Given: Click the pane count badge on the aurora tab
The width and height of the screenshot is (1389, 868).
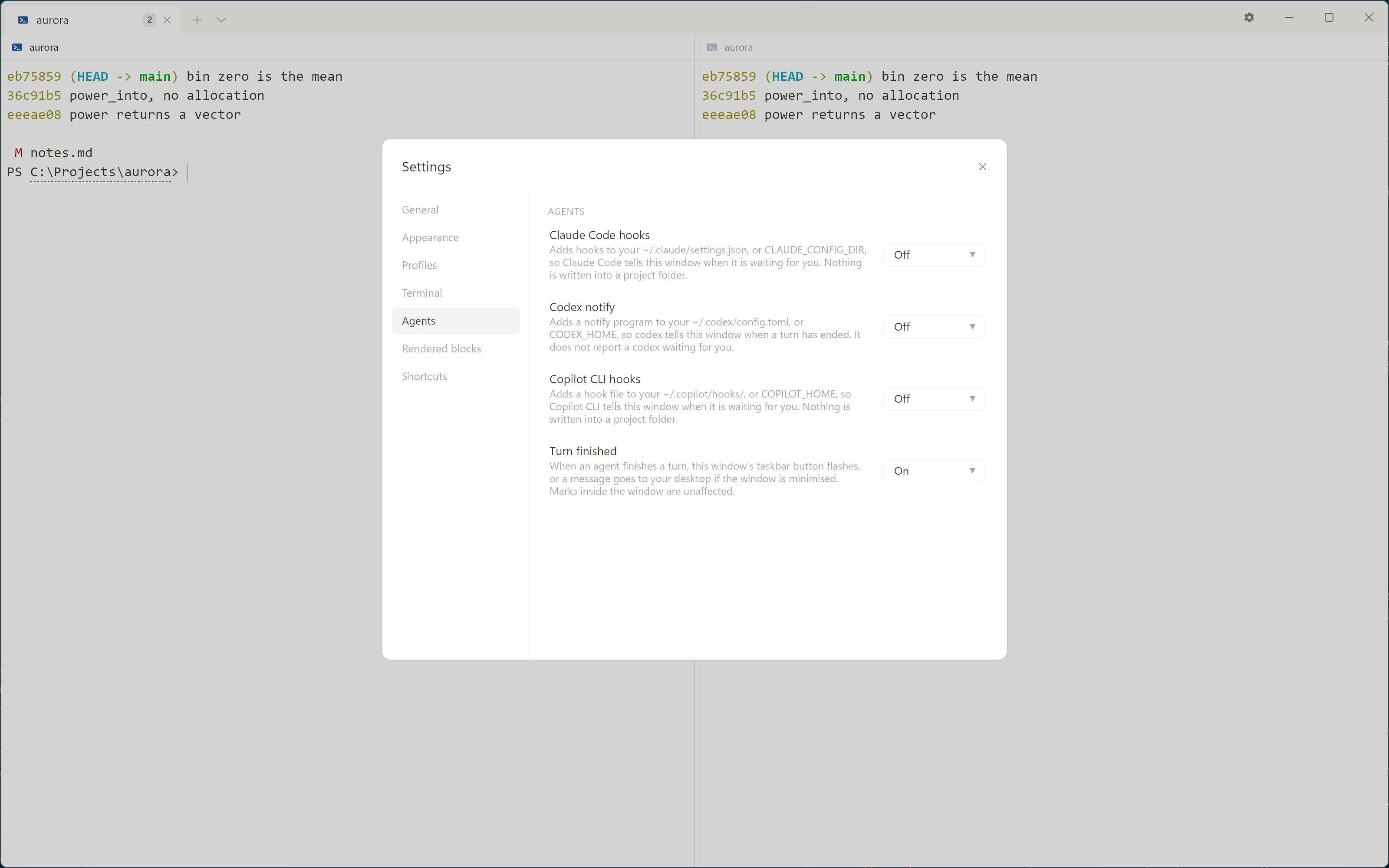Looking at the screenshot, I should (150, 20).
